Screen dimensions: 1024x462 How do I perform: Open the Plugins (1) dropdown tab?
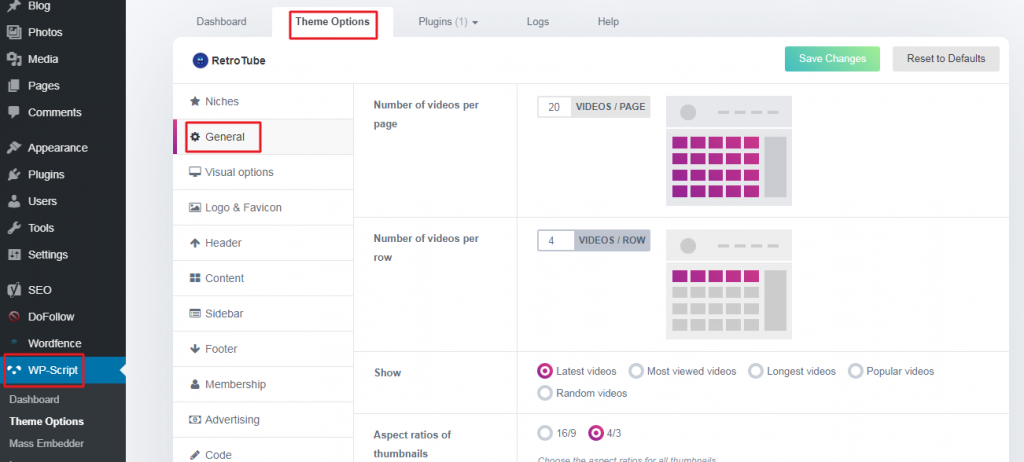pos(448,22)
